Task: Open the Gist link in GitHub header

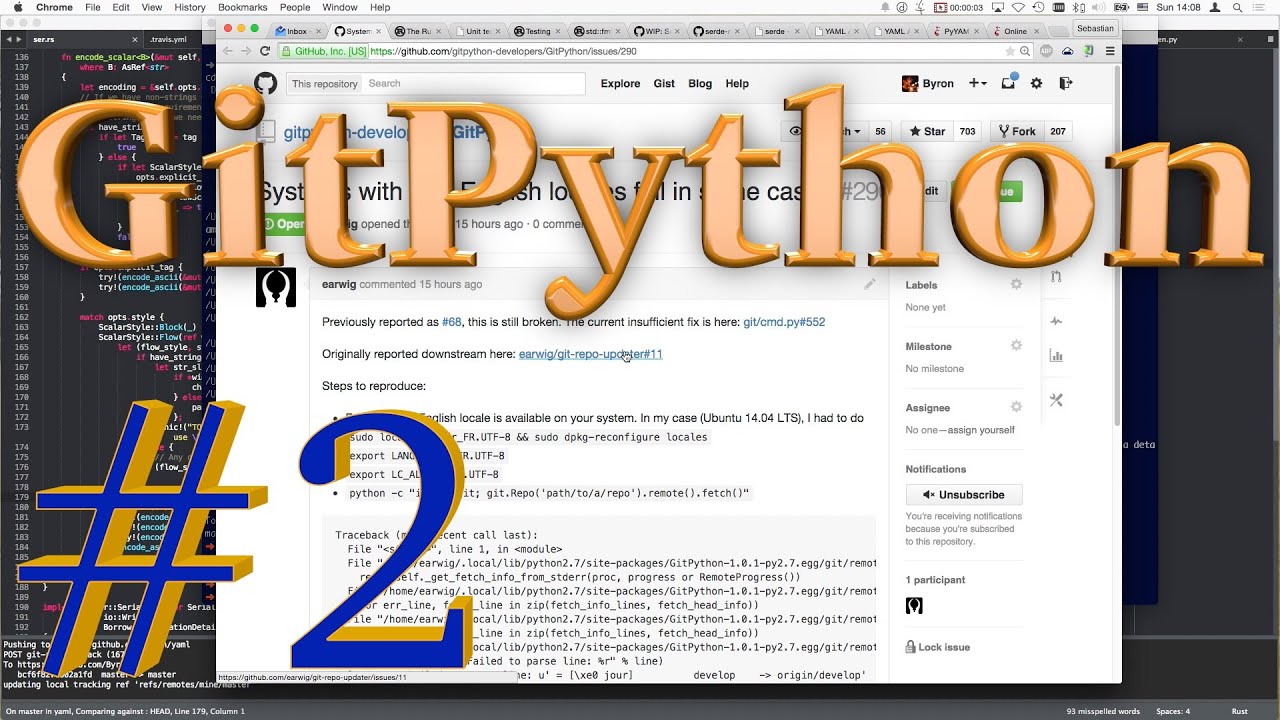Action: (665, 83)
